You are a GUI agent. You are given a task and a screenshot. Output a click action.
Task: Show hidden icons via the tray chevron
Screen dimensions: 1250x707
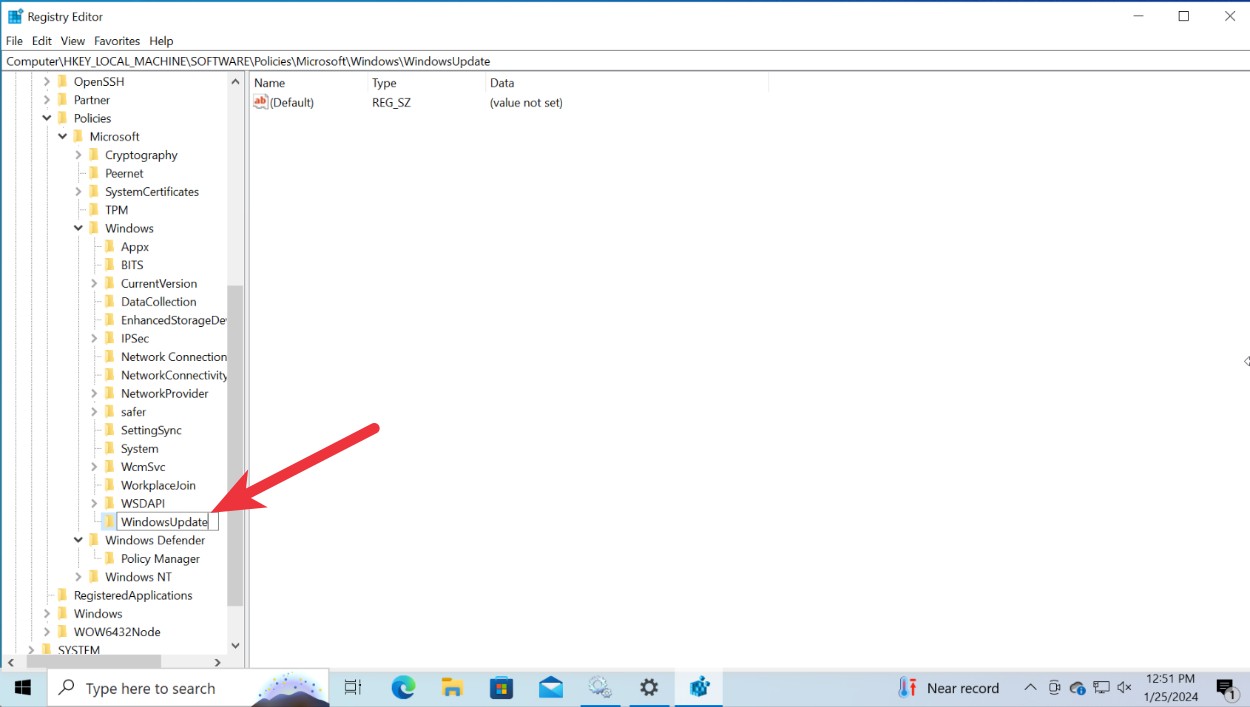[1030, 688]
